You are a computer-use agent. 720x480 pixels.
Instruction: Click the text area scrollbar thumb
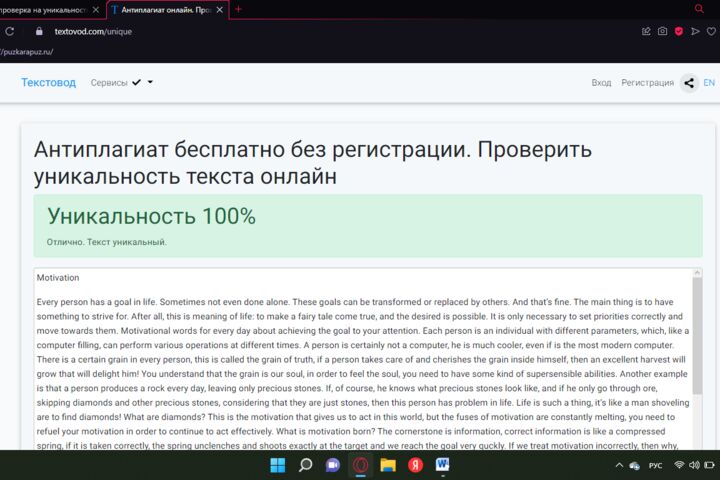pos(697,335)
